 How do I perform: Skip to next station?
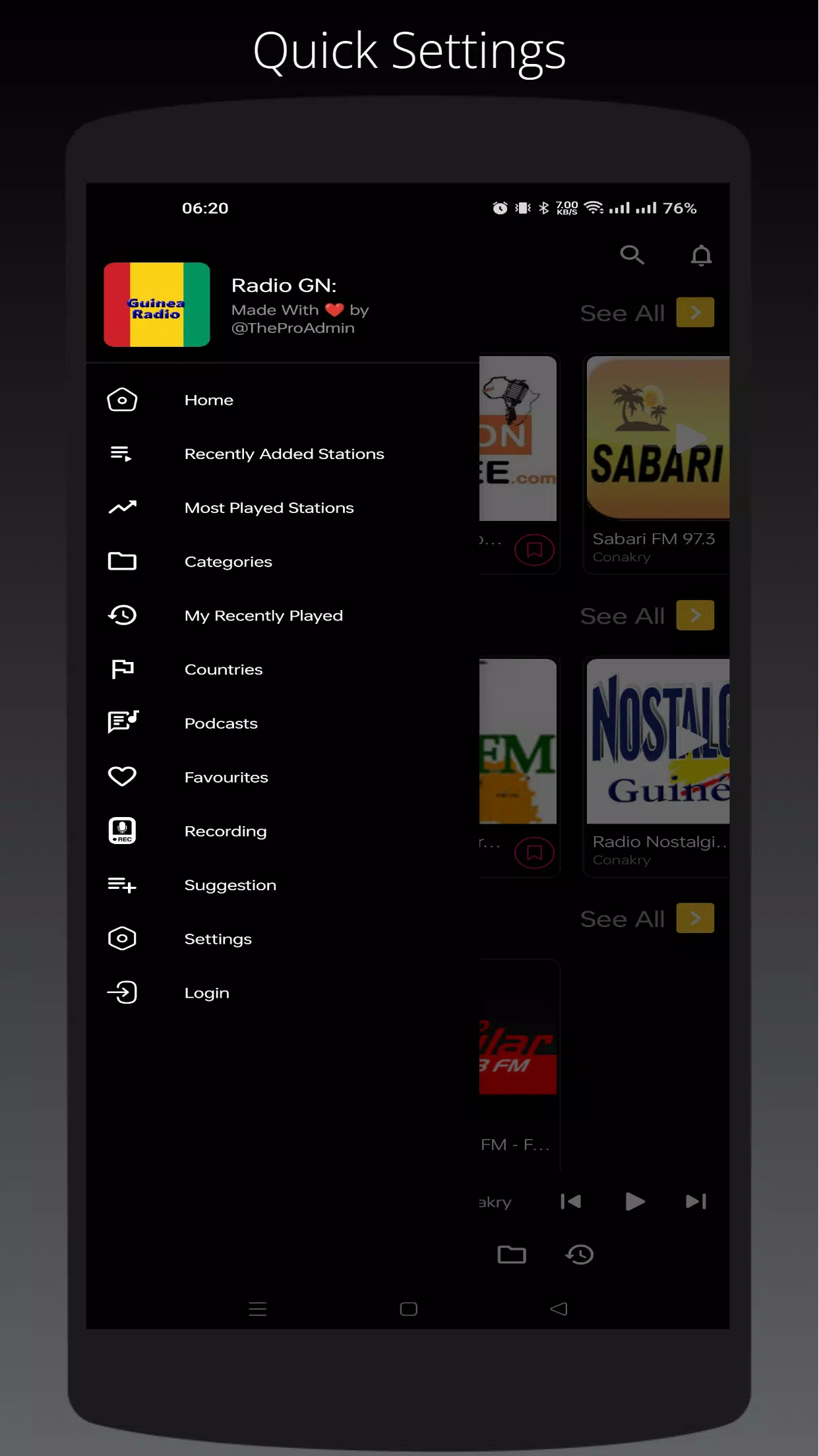(696, 1201)
